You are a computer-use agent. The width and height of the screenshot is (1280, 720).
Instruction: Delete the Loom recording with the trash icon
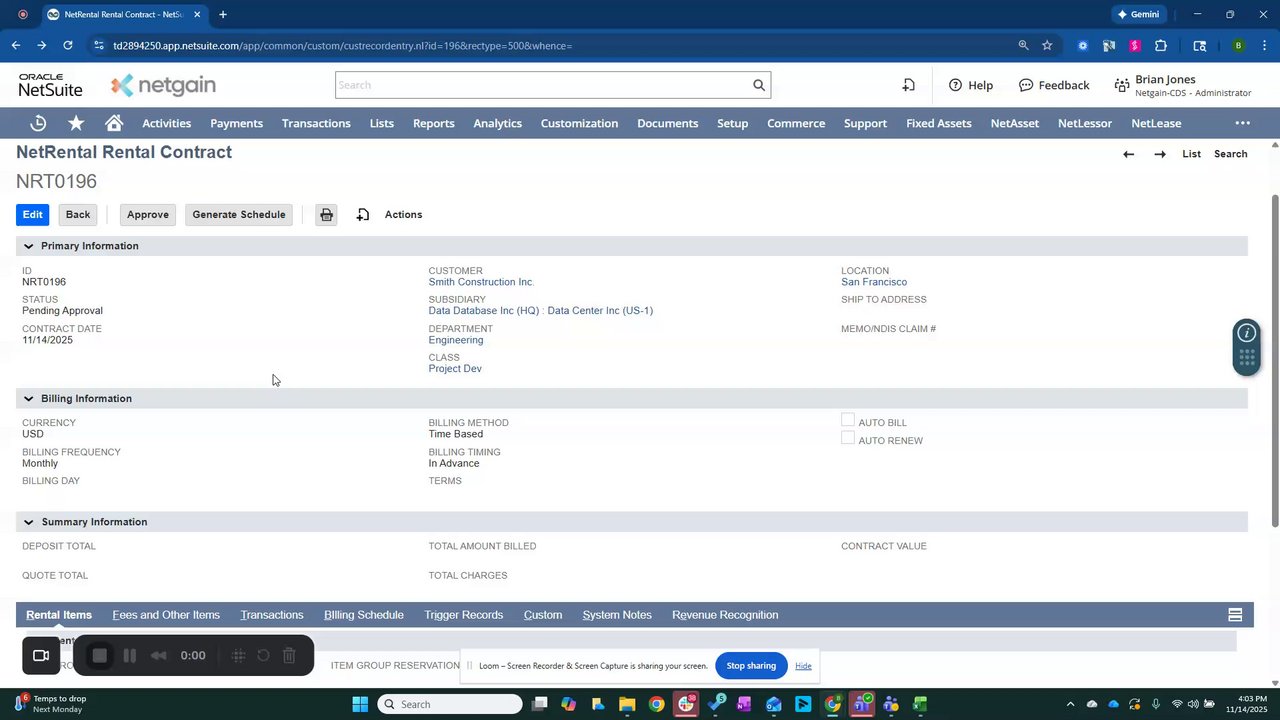point(289,656)
